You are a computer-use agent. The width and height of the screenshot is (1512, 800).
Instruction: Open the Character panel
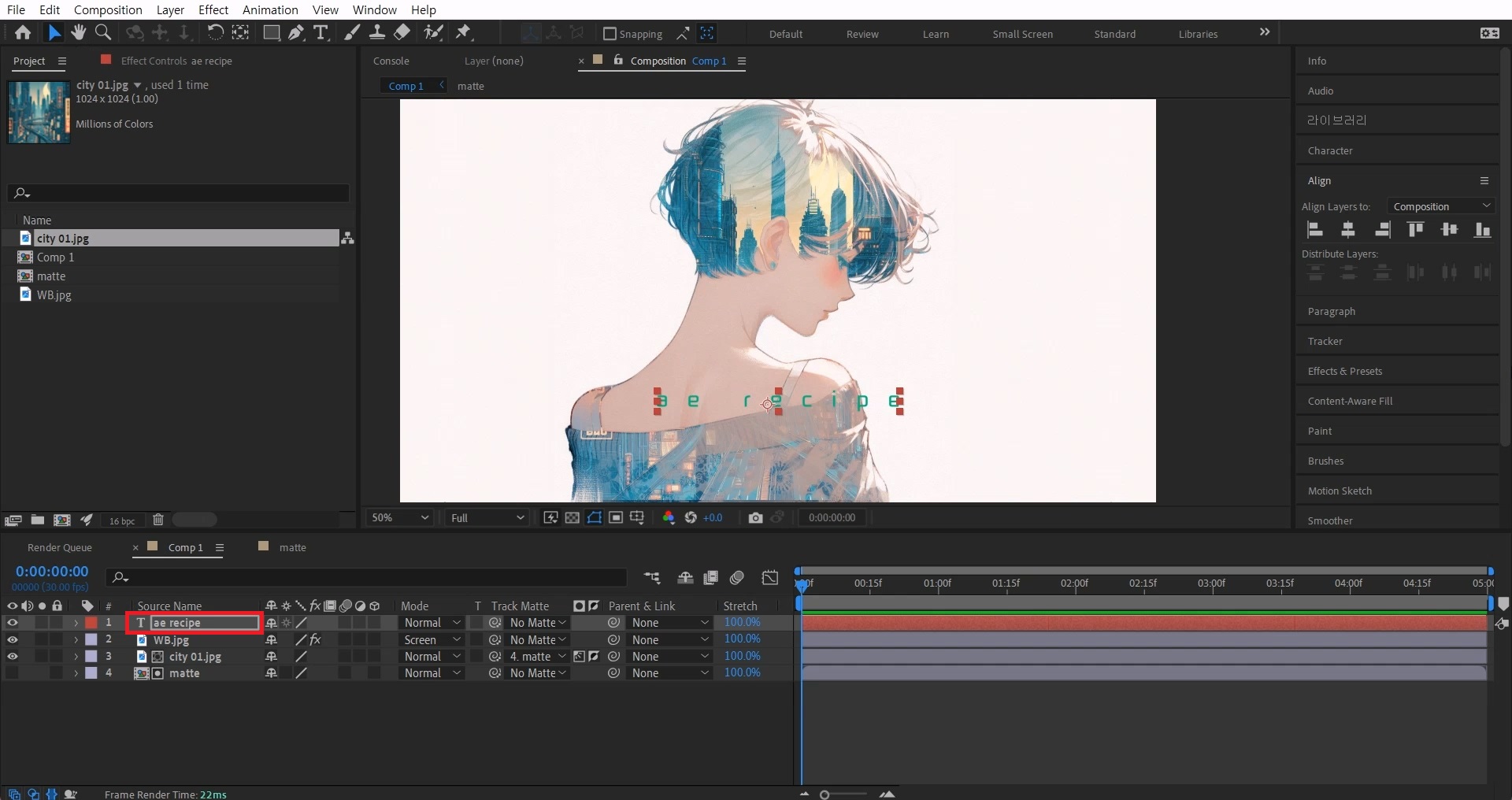[1330, 150]
